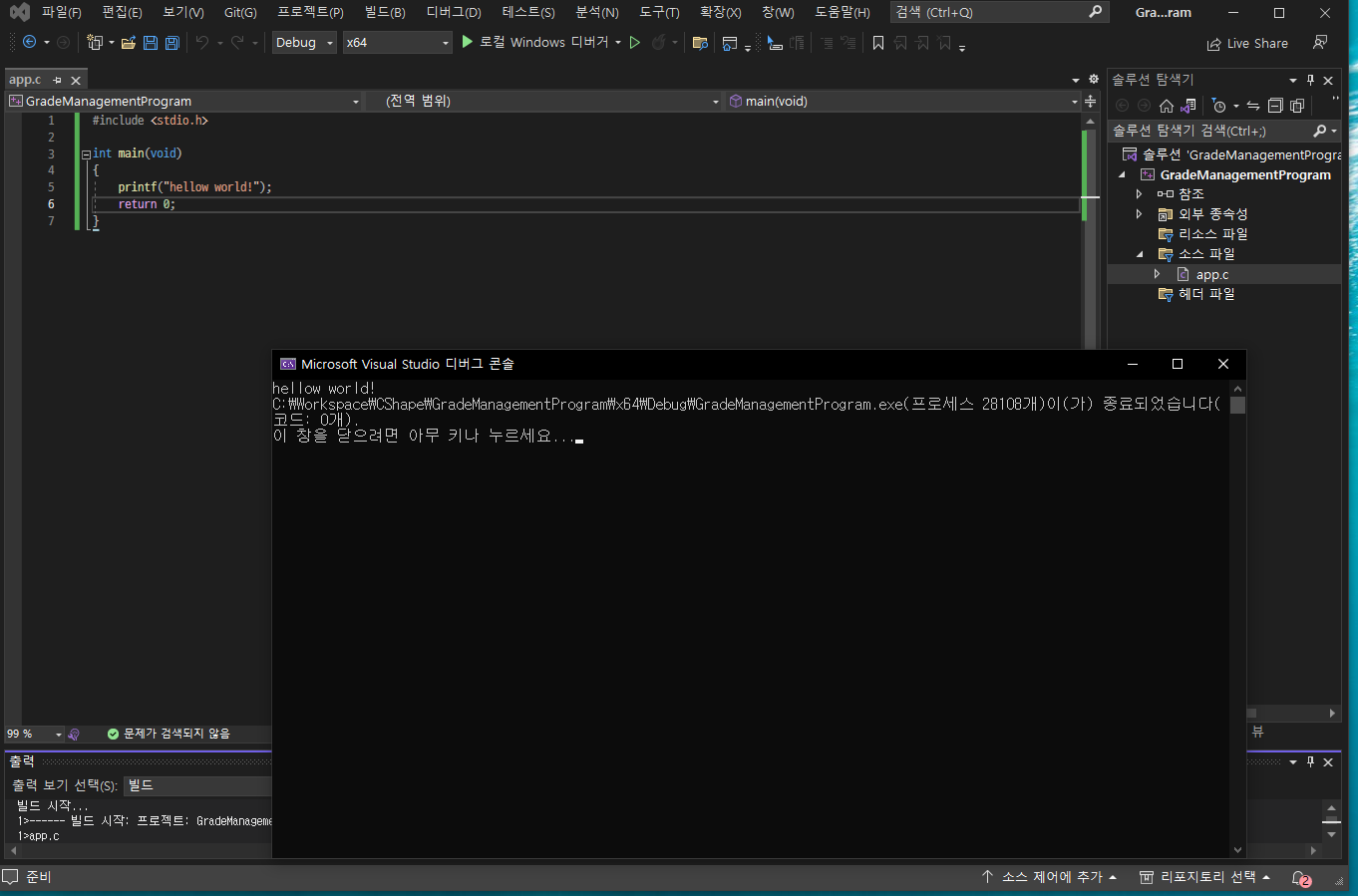The height and width of the screenshot is (896, 1358).
Task: Click the 검색 (Ctrl+Q) search box
Action: pyautogui.click(x=999, y=12)
